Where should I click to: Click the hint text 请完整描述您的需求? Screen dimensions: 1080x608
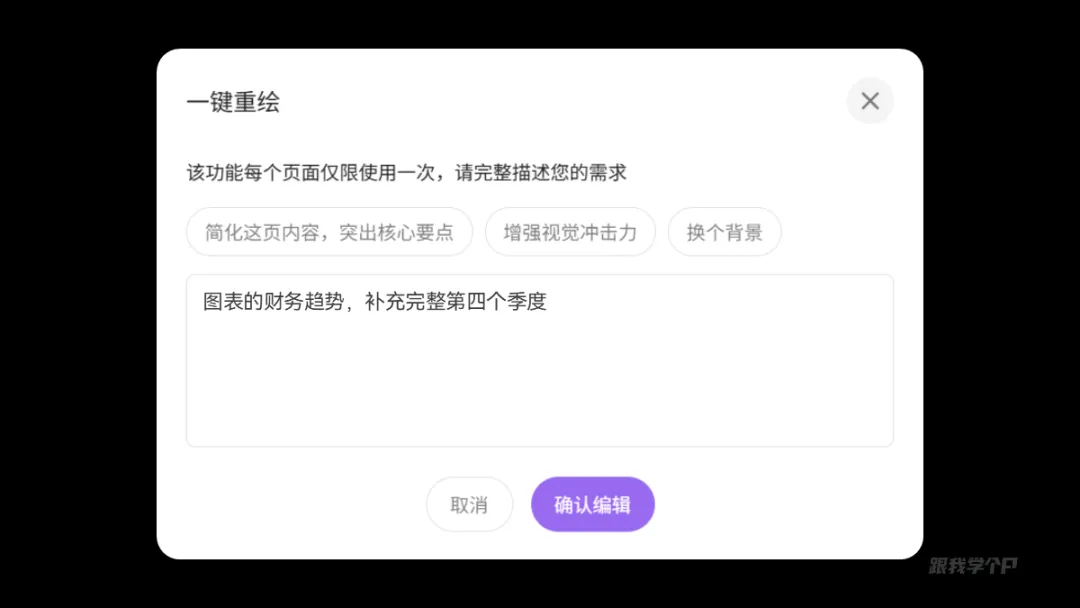541,173
